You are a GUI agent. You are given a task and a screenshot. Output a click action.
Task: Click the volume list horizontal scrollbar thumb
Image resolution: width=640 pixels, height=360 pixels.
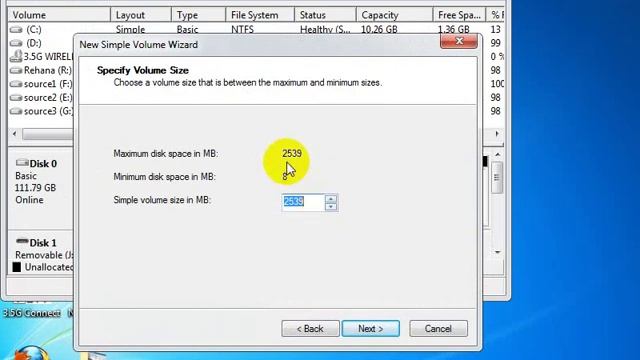(x=48, y=134)
